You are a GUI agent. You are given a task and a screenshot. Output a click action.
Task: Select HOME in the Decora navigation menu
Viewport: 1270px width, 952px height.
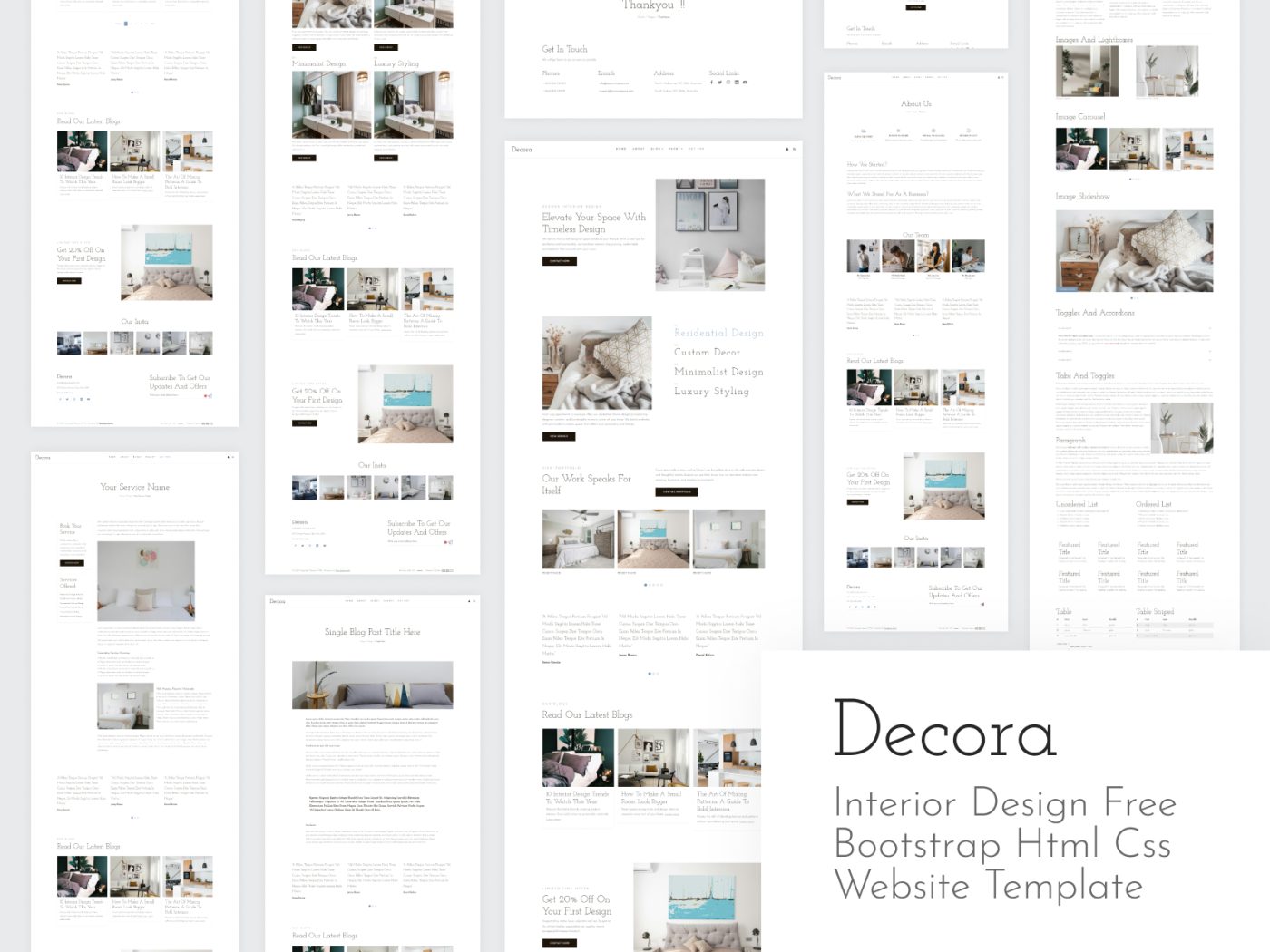pos(620,149)
